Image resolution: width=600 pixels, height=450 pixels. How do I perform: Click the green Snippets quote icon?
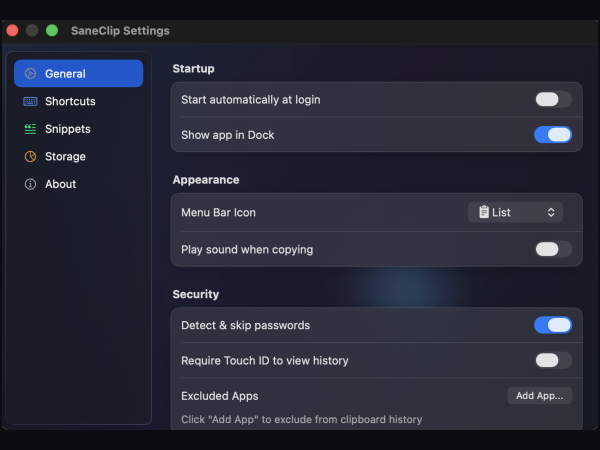30,129
